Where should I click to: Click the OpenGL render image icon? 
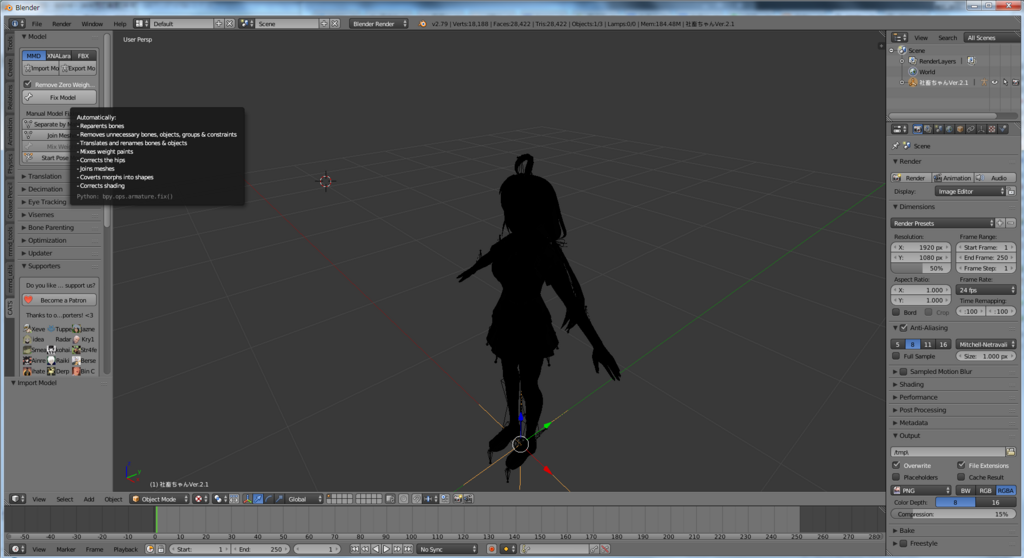click(458, 499)
